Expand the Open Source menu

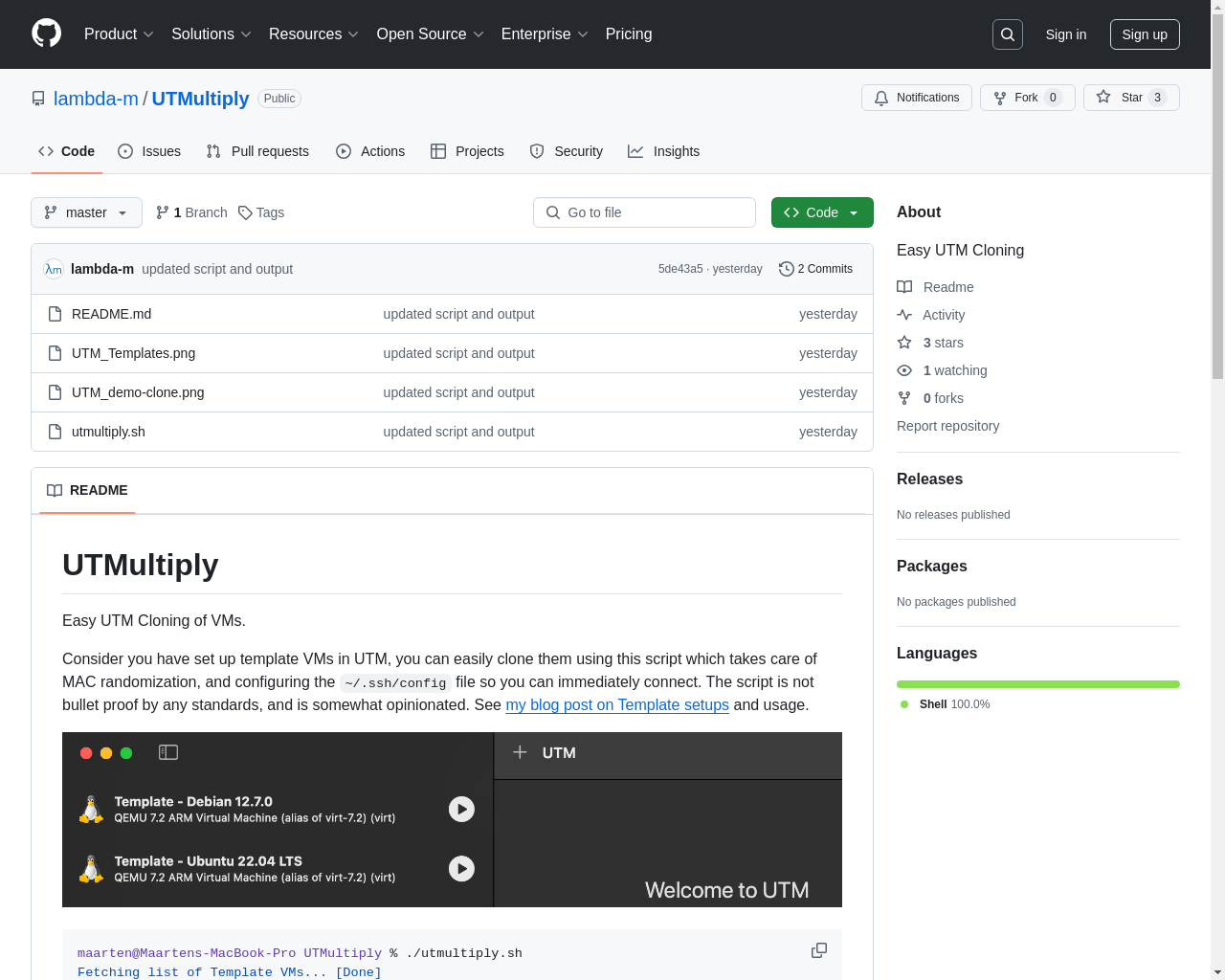click(x=431, y=34)
